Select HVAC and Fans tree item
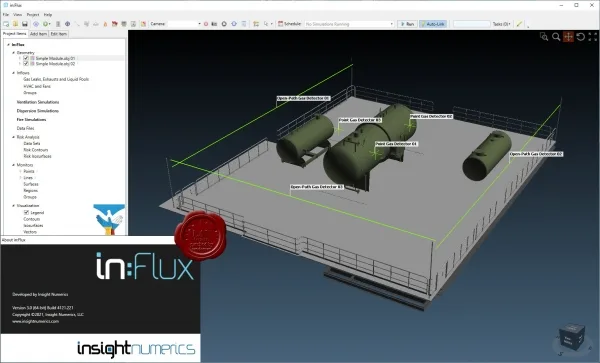Image resolution: width=600 pixels, height=363 pixels. (x=37, y=86)
